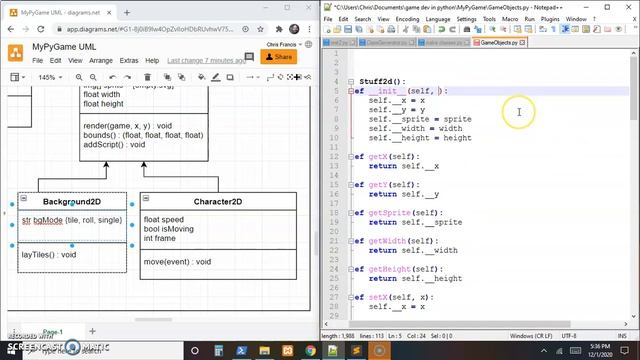640x360 pixels.
Task: Redo with Notepad++ toolbar arrow
Action: (x=452, y=29)
